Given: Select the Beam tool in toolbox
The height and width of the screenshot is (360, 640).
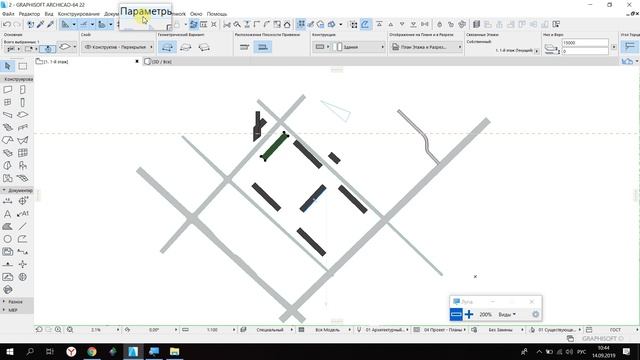Looking at the screenshot, I should click(x=7, y=115).
